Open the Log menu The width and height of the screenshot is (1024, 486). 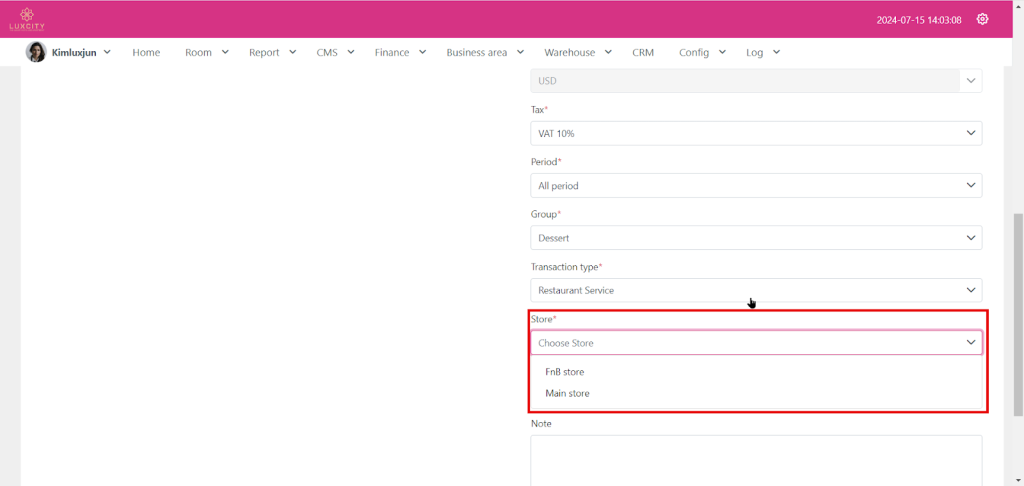tap(762, 52)
